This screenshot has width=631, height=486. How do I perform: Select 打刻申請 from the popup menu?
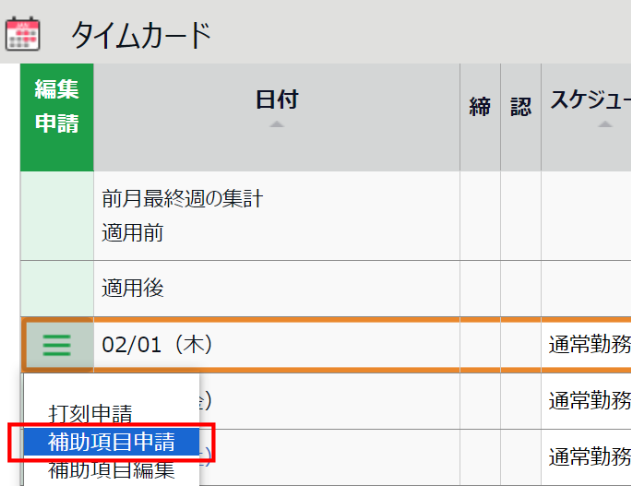[x=90, y=413]
